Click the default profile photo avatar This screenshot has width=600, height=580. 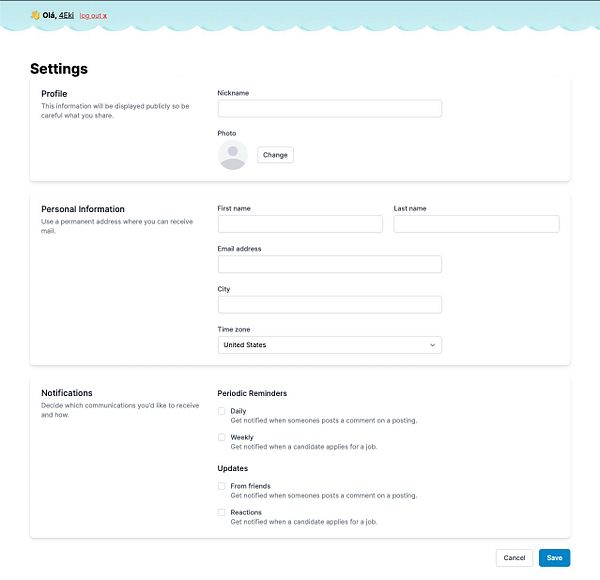click(233, 155)
